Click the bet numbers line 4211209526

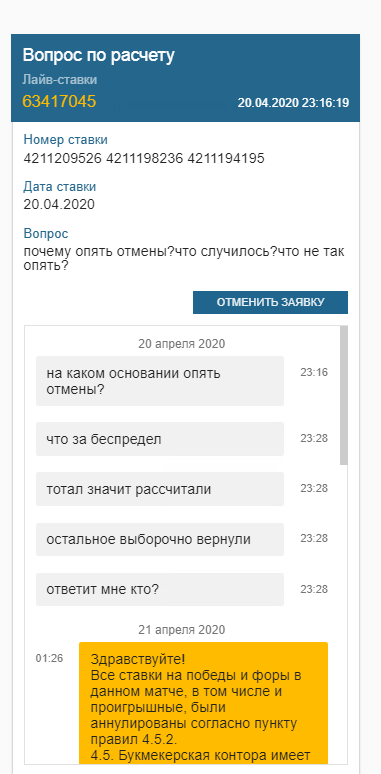point(144,158)
